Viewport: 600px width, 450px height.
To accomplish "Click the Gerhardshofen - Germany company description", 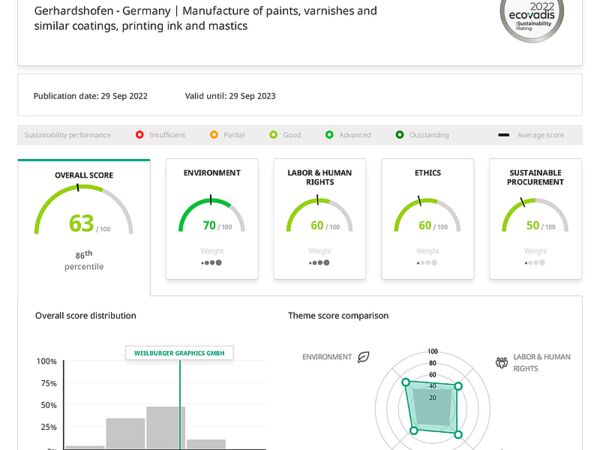I will 205,18.
